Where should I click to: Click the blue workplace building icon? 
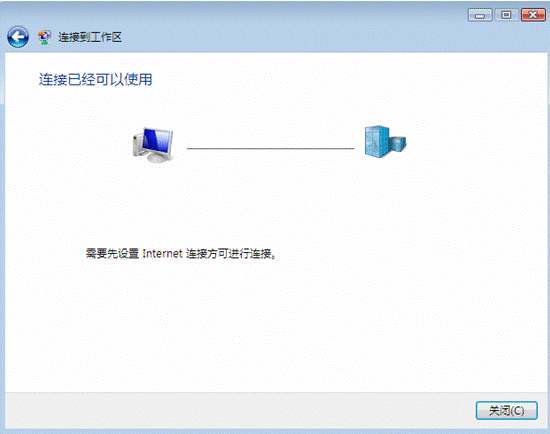385,141
